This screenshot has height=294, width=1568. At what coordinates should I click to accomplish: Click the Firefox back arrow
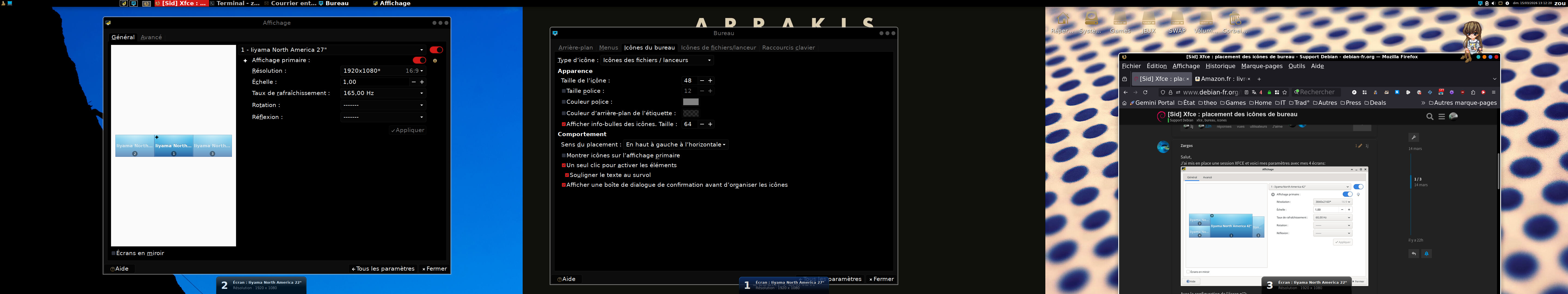(x=1125, y=93)
